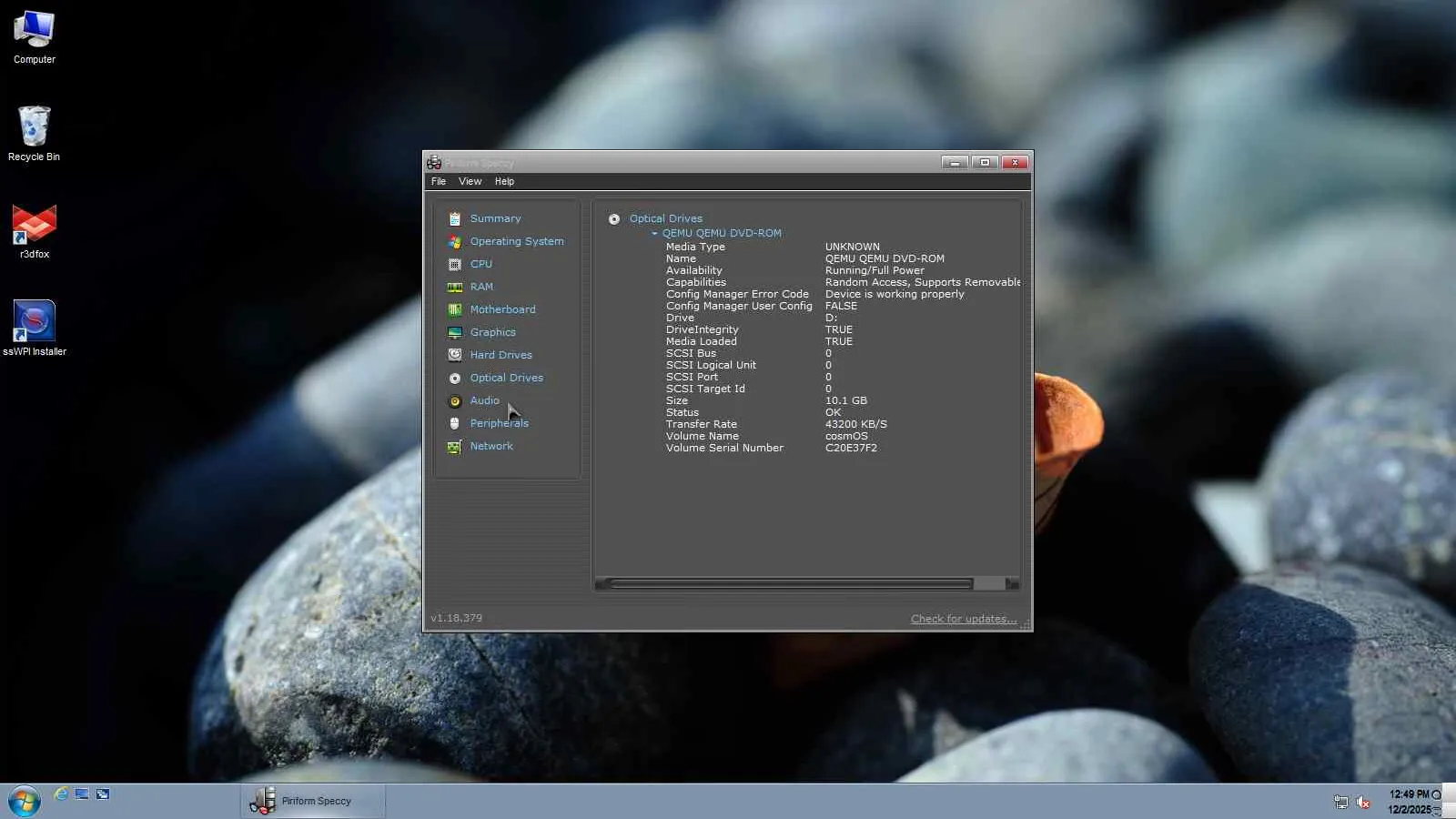Image resolution: width=1456 pixels, height=819 pixels.
Task: Select the Media Loaded property label
Action: [x=702, y=341]
